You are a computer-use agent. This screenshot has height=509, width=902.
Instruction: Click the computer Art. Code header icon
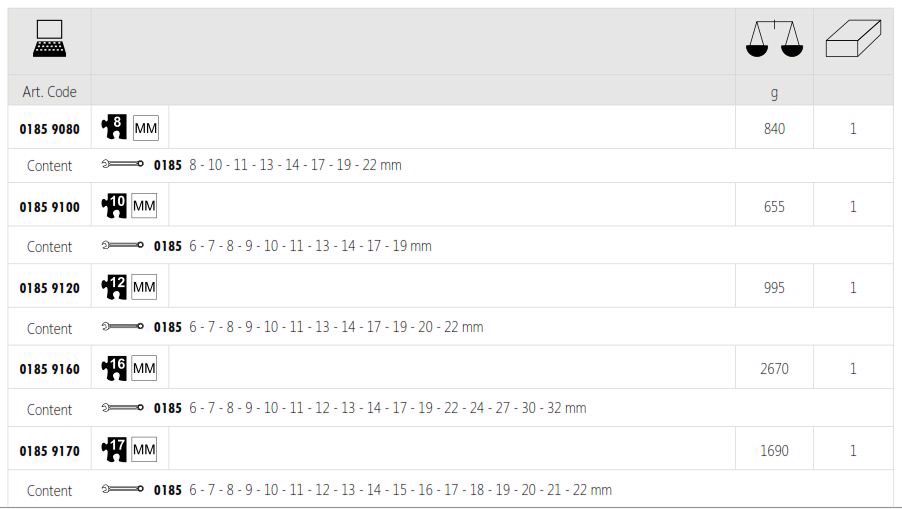coord(49,40)
